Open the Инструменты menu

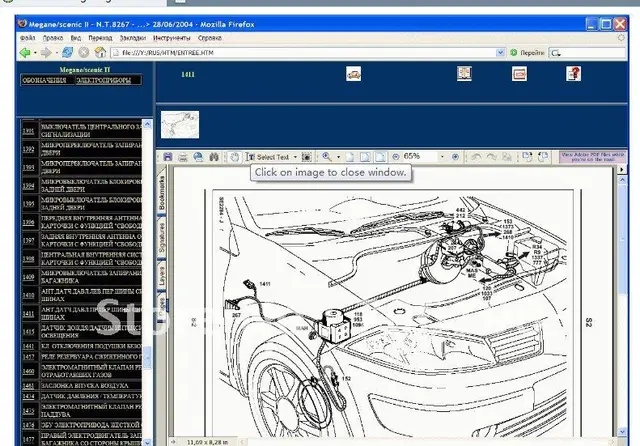pyautogui.click(x=171, y=38)
